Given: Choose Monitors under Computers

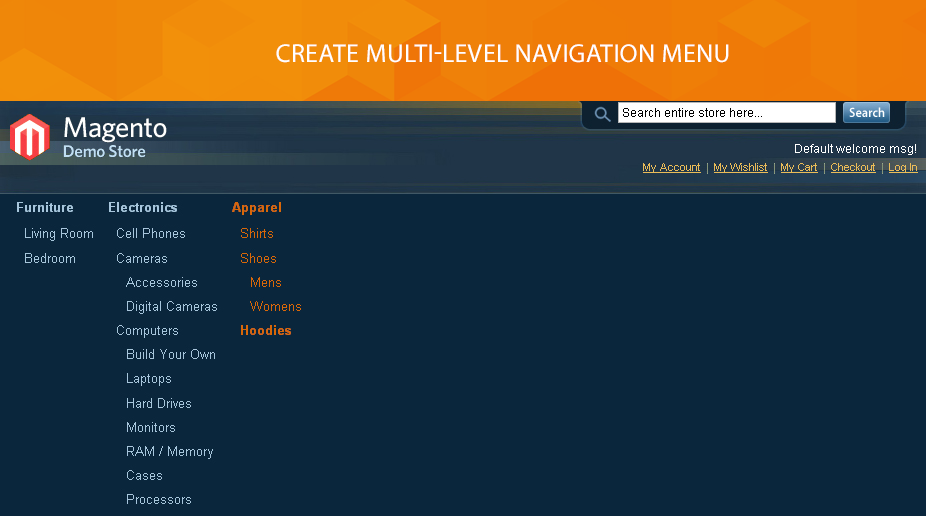Looking at the screenshot, I should [x=151, y=427].
